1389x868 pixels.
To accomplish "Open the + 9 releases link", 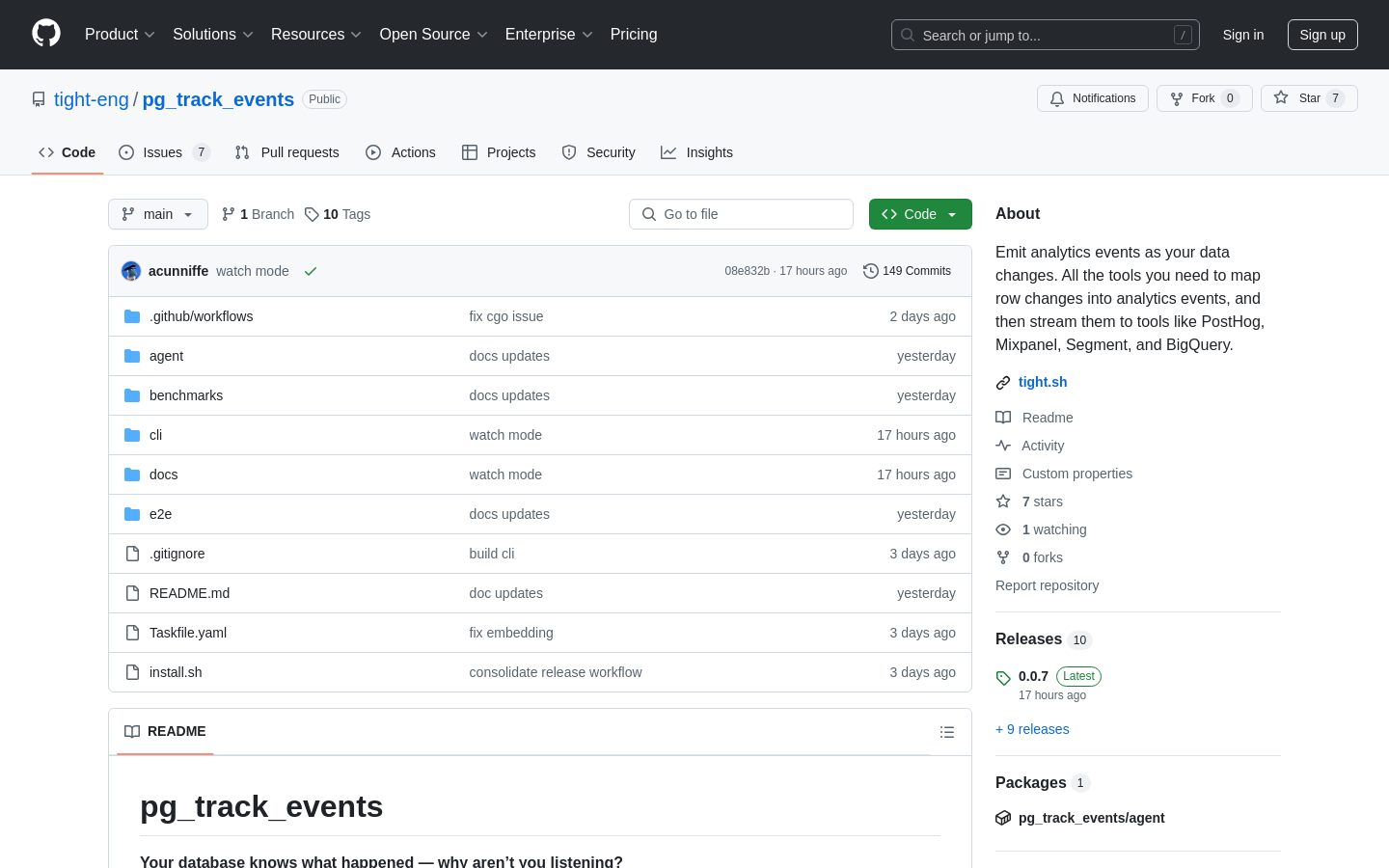I will point(1032,729).
